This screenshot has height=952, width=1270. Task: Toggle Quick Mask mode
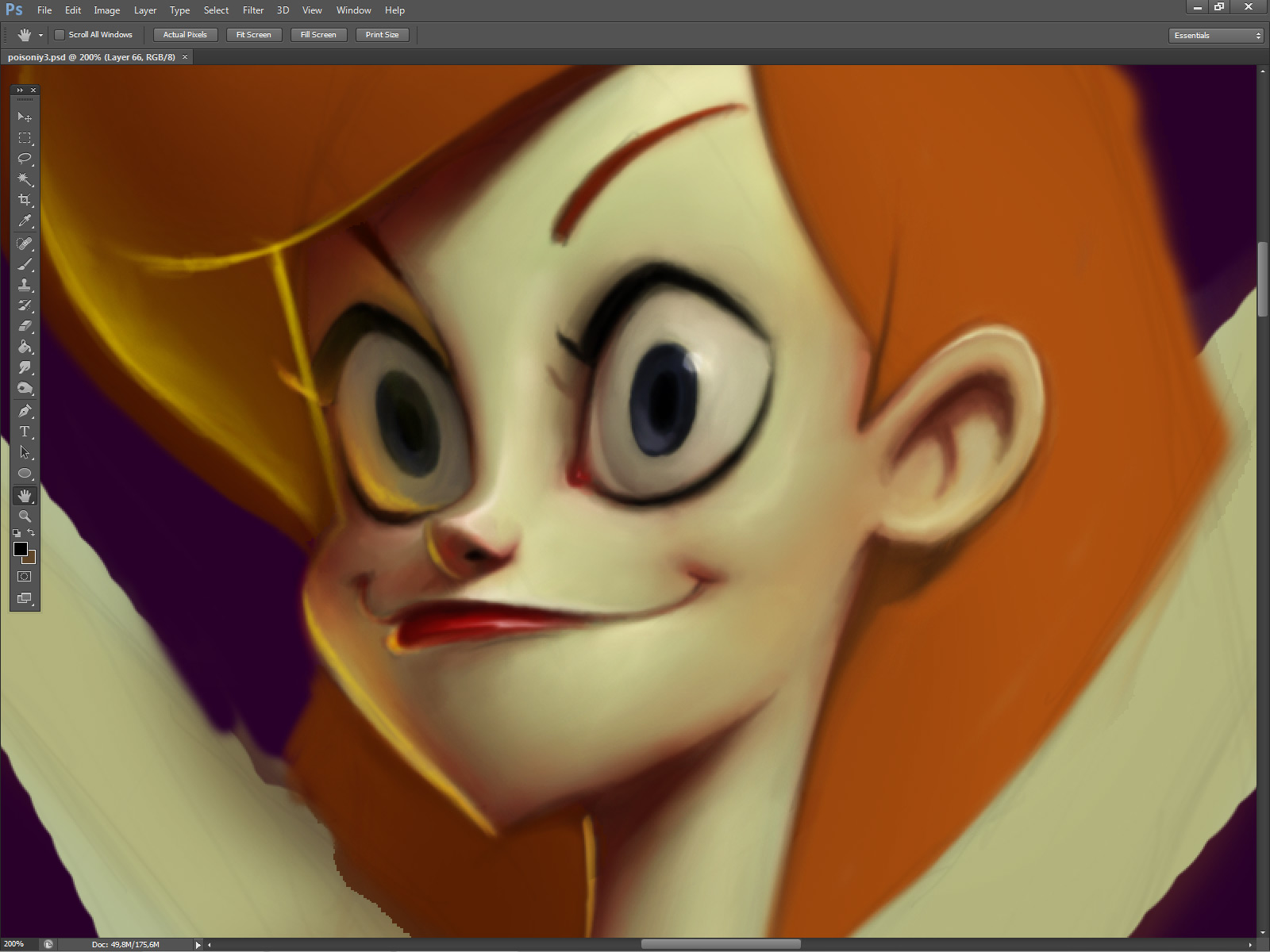[x=25, y=577]
